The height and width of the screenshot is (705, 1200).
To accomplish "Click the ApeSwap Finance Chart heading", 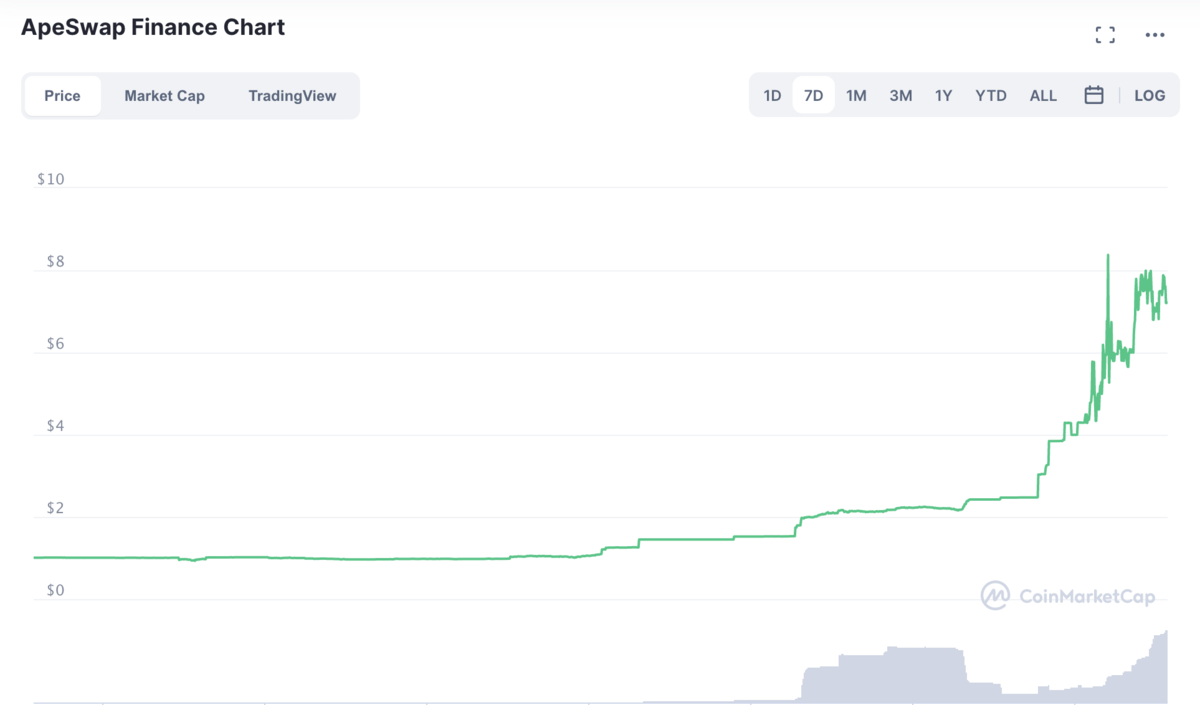I will 153,28.
